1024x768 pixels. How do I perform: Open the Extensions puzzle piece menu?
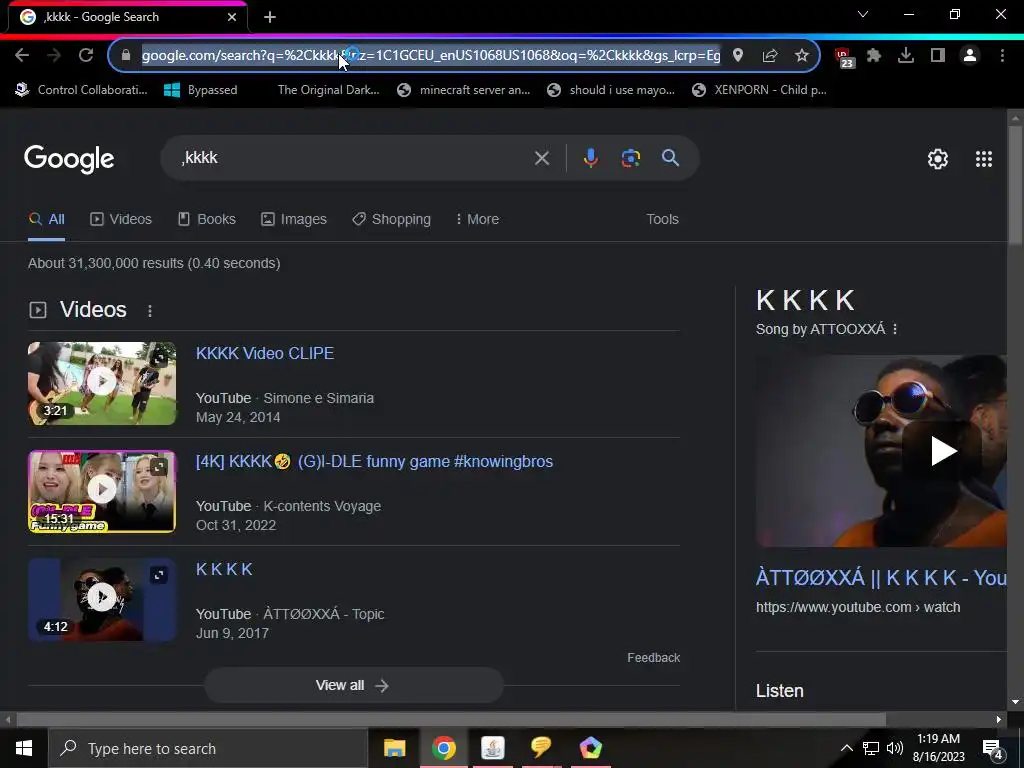pos(874,56)
